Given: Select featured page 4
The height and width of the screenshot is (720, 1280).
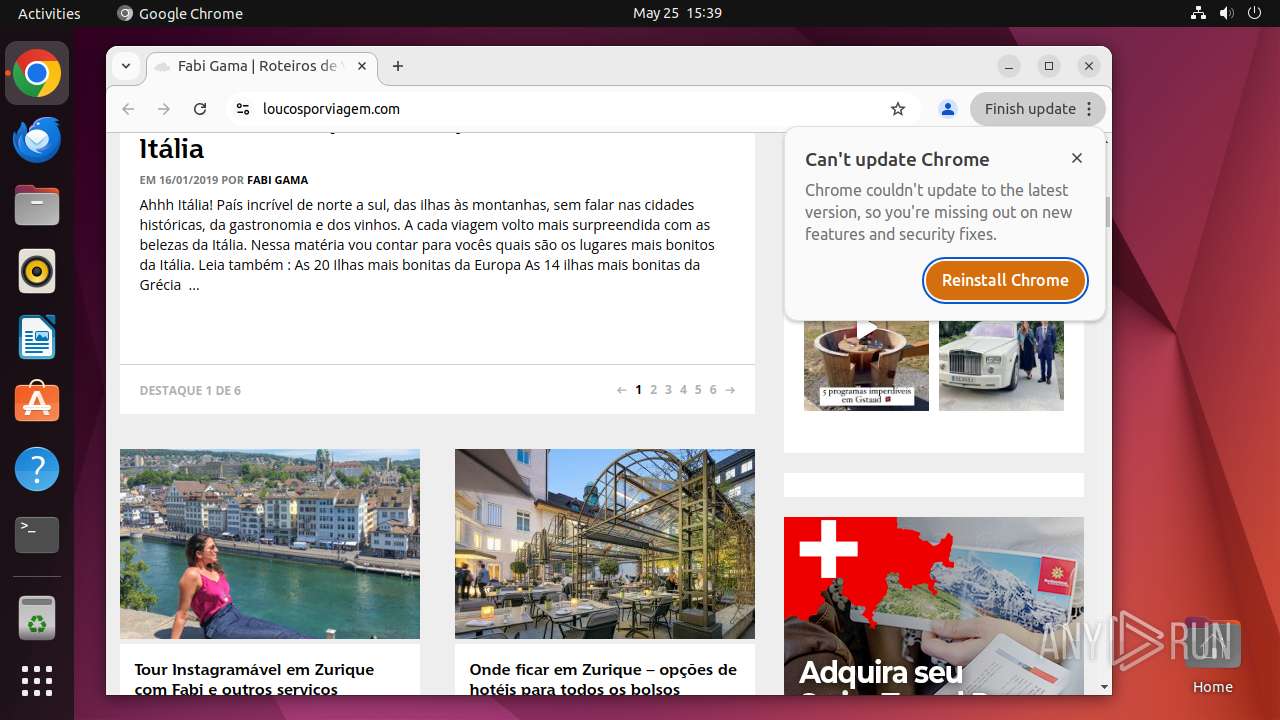Looking at the screenshot, I should point(683,390).
